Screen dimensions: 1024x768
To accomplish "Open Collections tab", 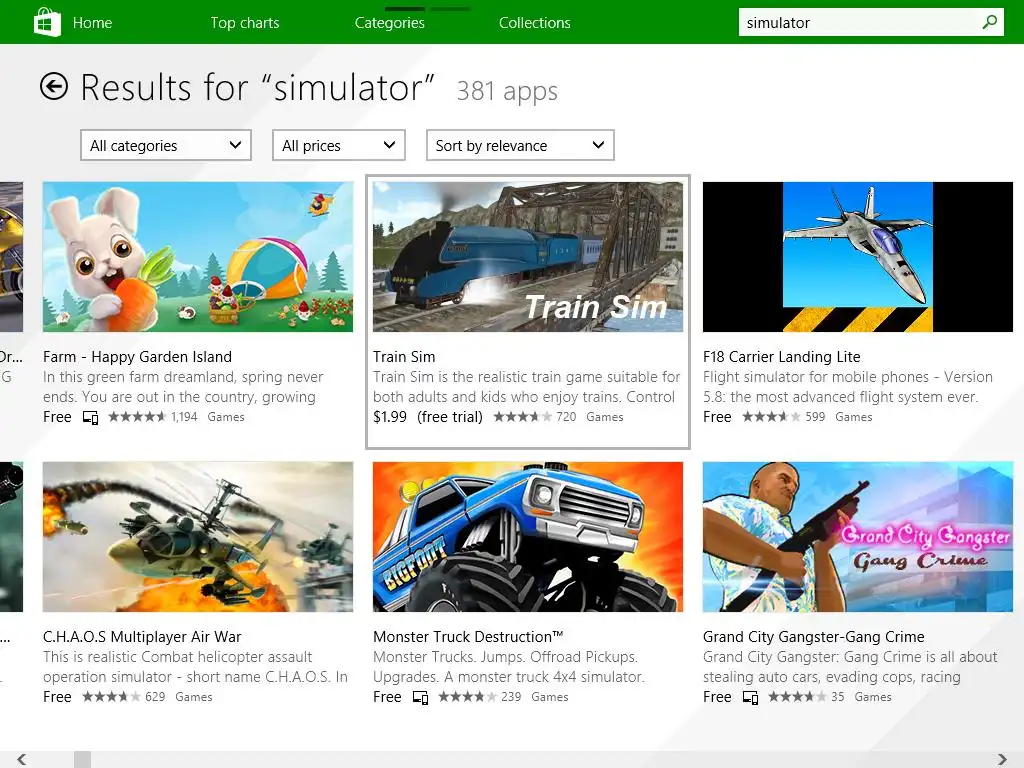I will click(535, 23).
